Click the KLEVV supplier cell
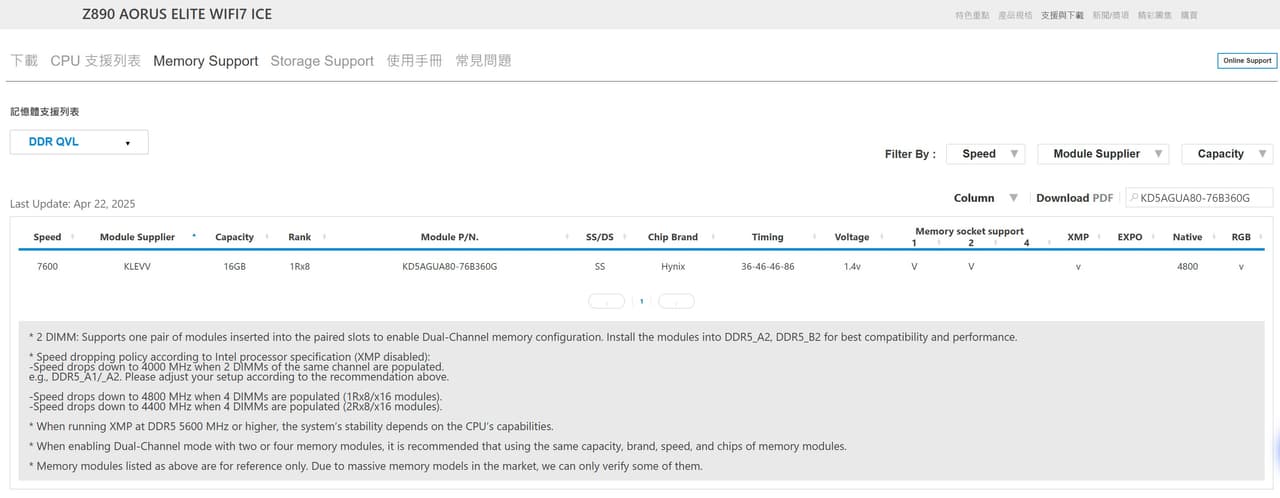1280x498 pixels. click(x=137, y=267)
